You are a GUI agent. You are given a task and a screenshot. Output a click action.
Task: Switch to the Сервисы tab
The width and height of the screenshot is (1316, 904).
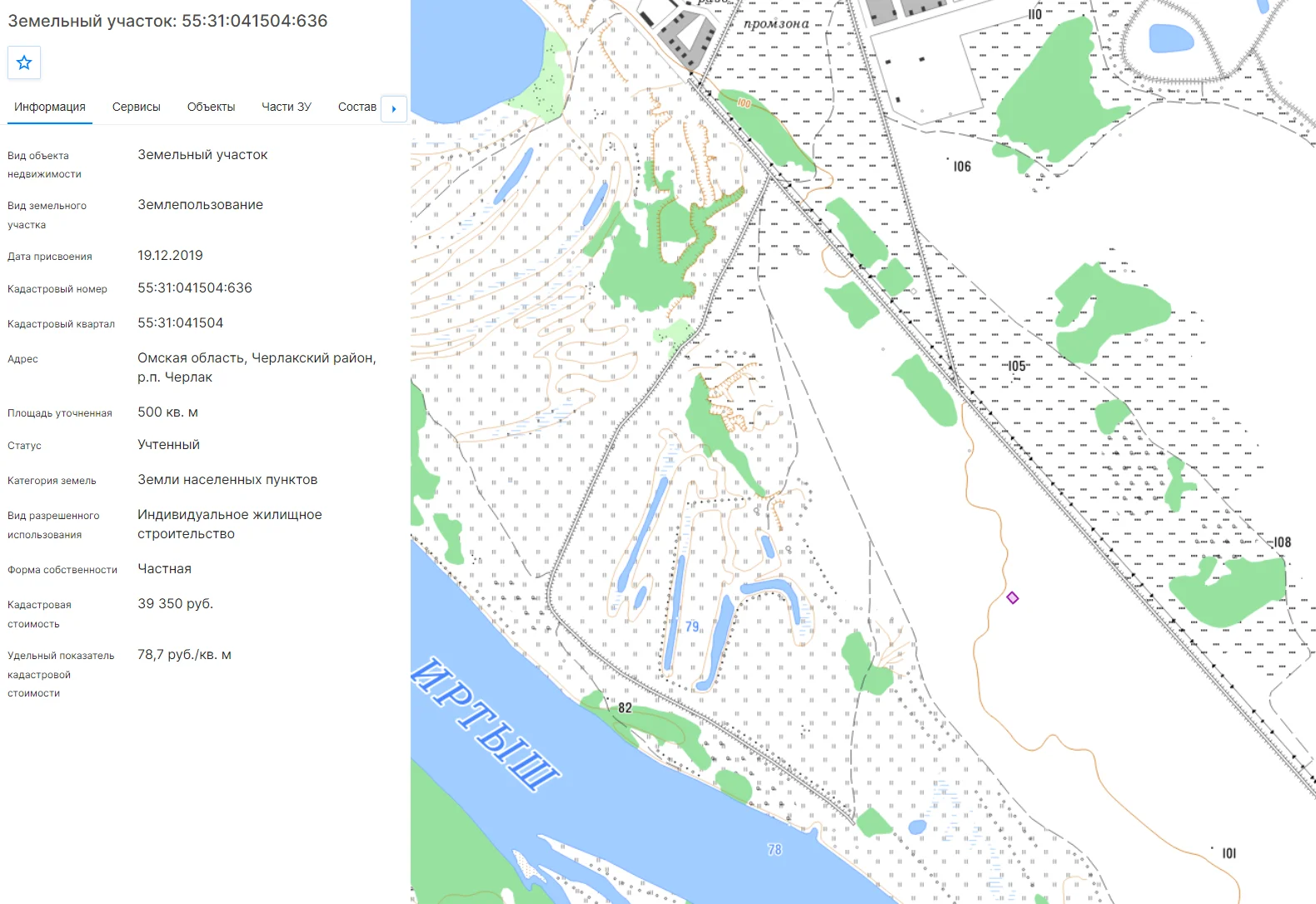(x=137, y=107)
